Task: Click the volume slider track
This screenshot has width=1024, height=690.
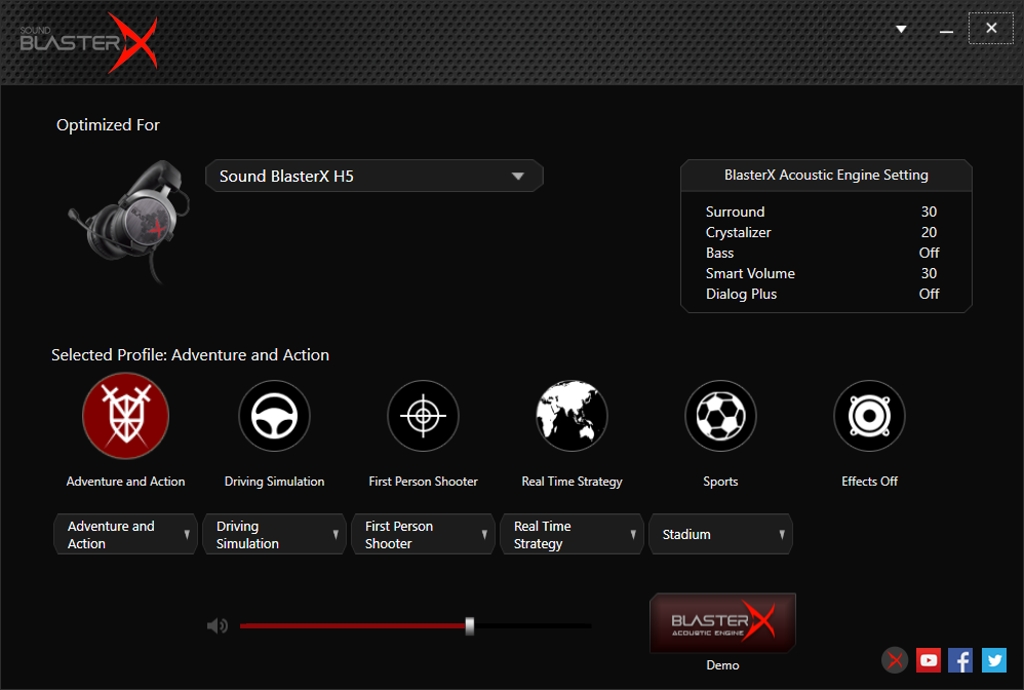Action: click(530, 626)
